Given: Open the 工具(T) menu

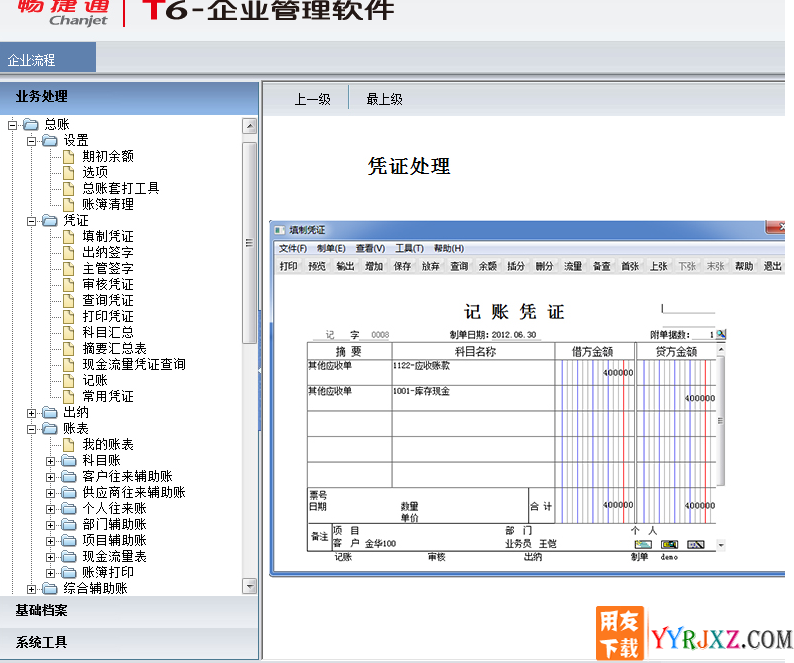Looking at the screenshot, I should point(410,248).
